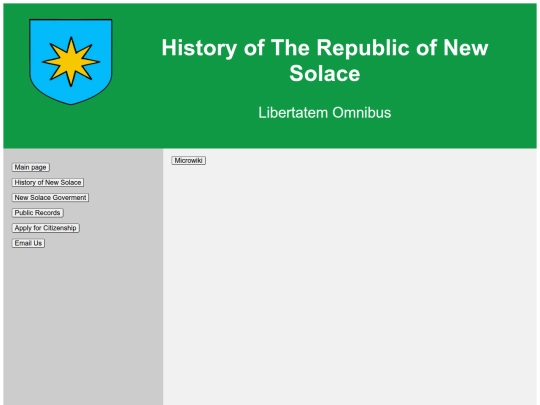Open the Microwiki button

click(189, 160)
